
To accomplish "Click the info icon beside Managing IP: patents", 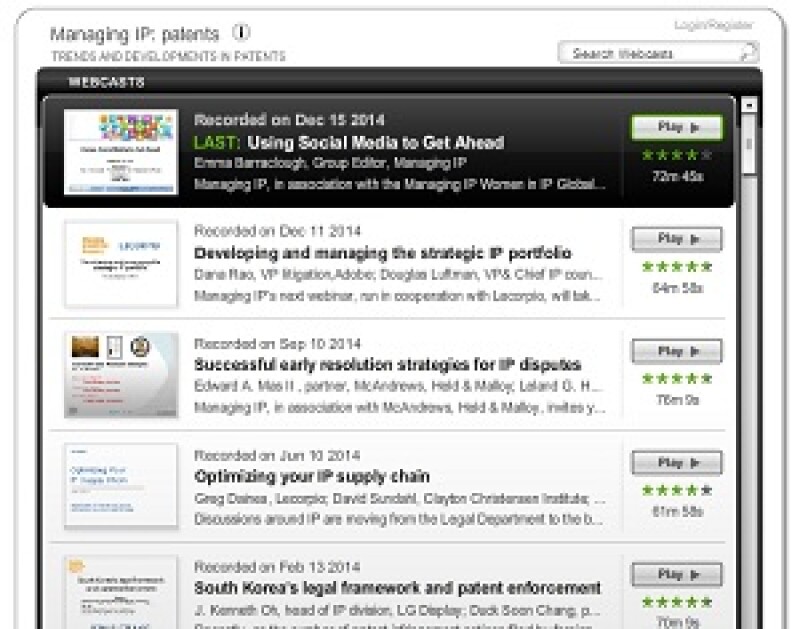I will click(241, 33).
